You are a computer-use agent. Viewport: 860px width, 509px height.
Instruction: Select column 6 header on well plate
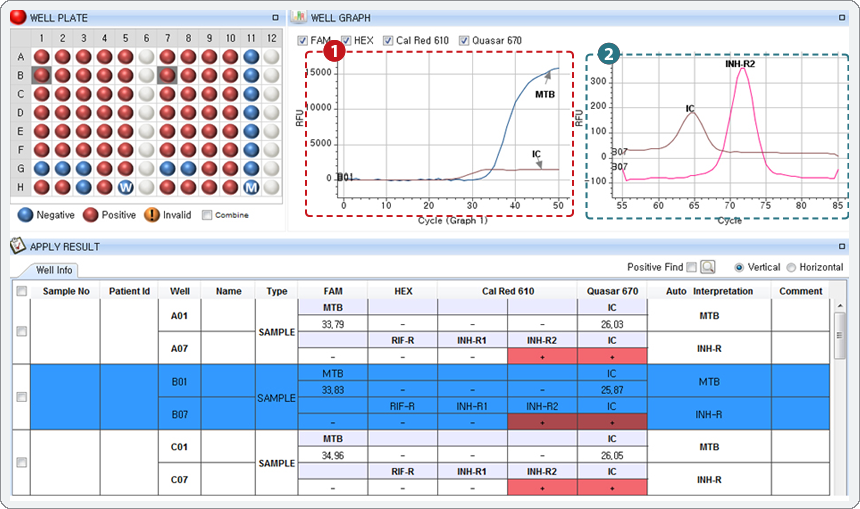tap(146, 38)
